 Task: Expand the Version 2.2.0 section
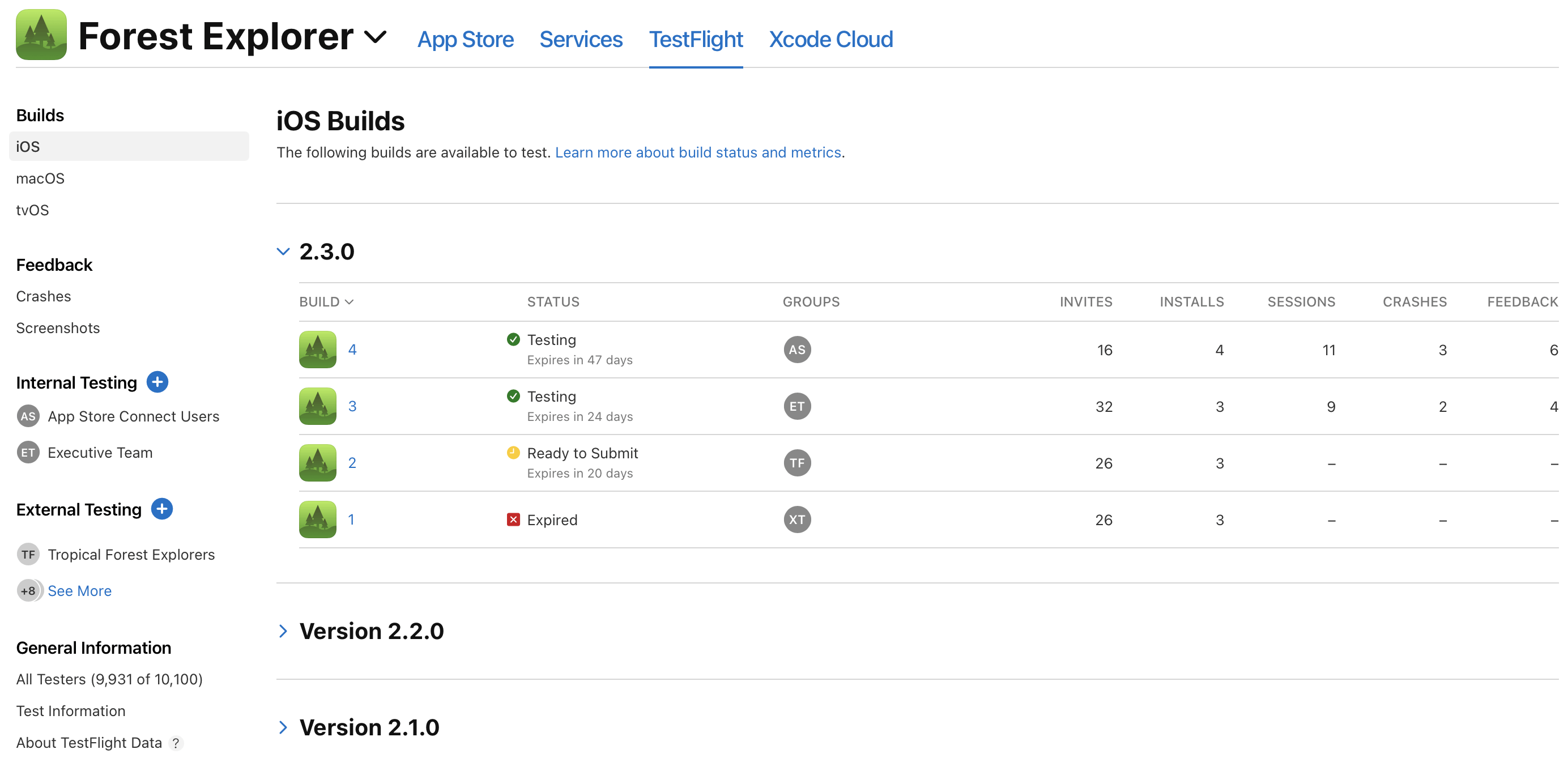click(x=283, y=631)
